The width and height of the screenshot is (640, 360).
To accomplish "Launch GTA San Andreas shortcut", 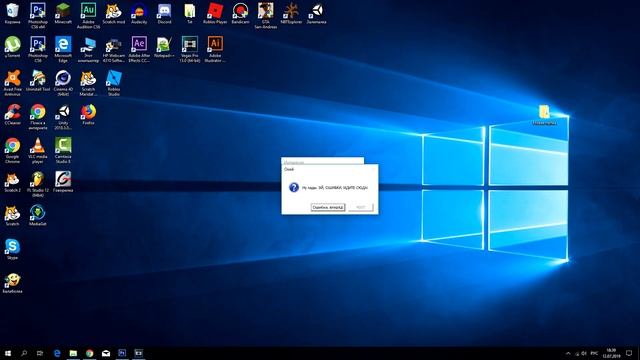I will point(265,16).
